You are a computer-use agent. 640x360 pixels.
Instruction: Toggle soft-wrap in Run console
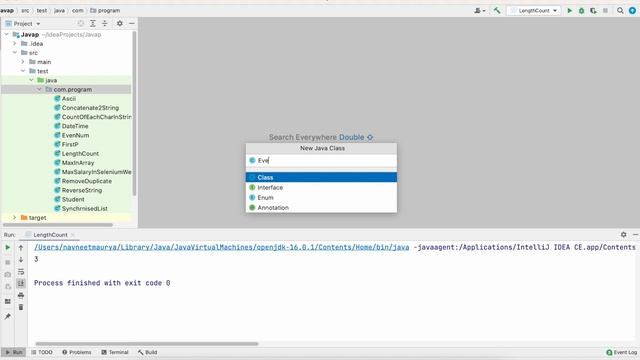(x=21, y=272)
